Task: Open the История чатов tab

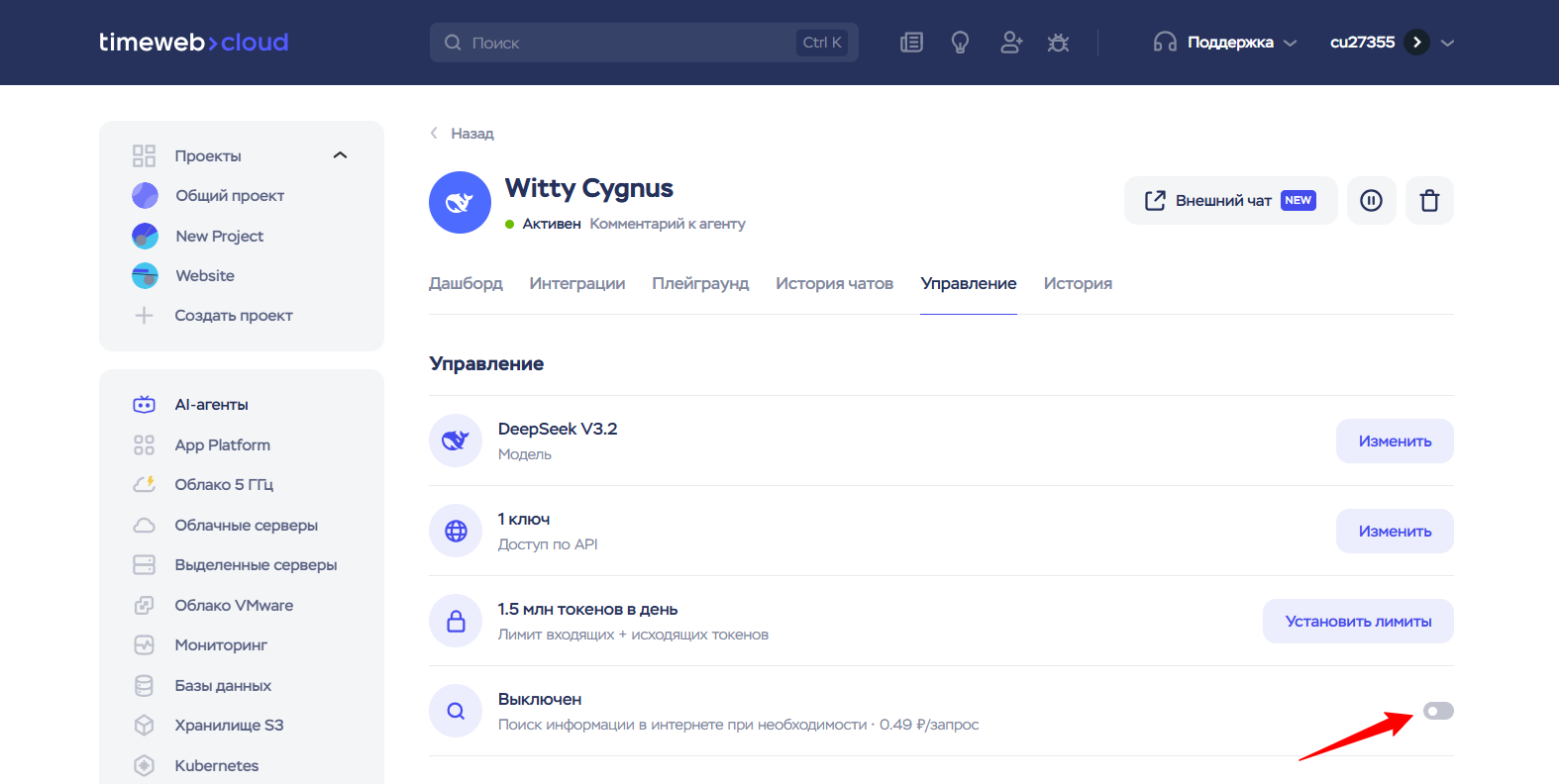Action: click(835, 283)
